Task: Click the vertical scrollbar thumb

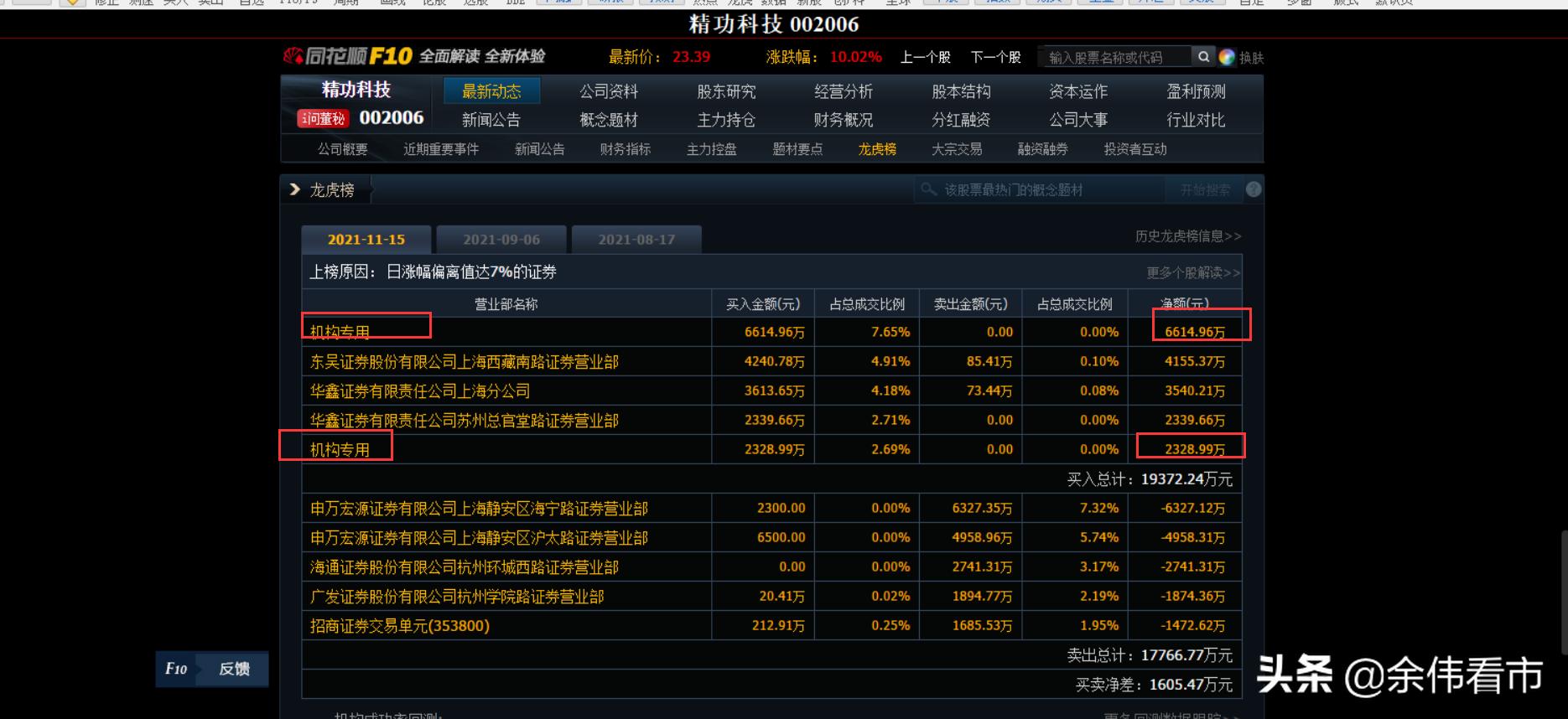Action: 1564,592
